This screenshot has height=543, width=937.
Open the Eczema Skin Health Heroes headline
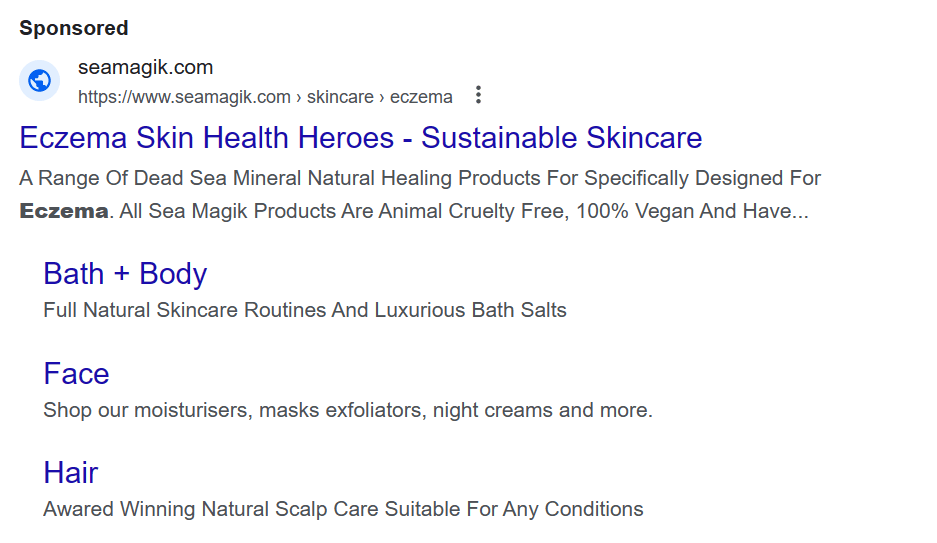tap(360, 138)
